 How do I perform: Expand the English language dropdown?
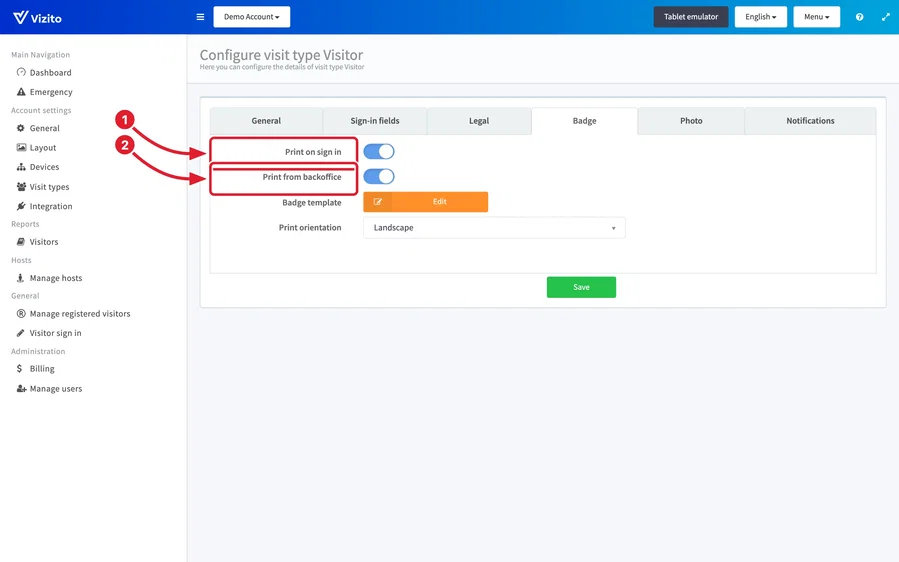pos(760,17)
